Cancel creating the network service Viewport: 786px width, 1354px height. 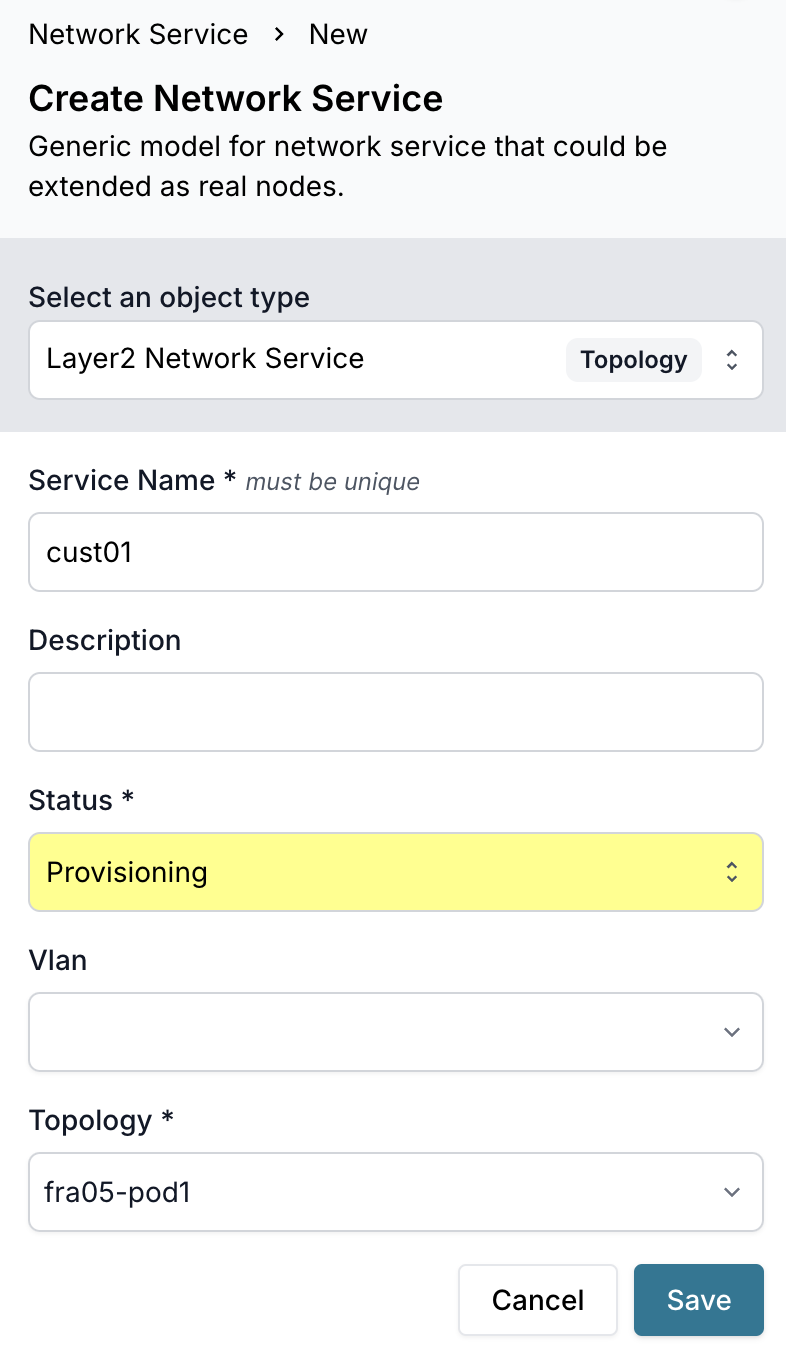pos(537,1299)
